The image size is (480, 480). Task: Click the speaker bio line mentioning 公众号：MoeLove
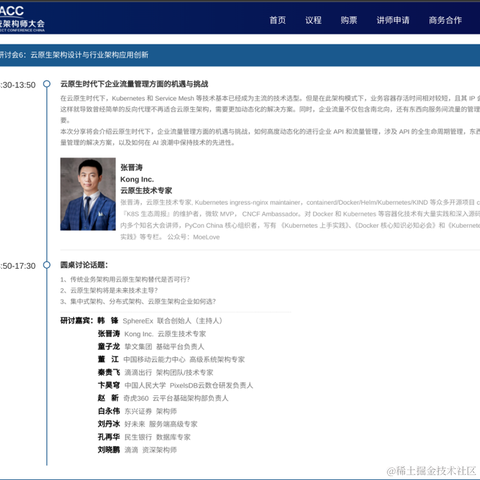pyautogui.click(x=170, y=237)
